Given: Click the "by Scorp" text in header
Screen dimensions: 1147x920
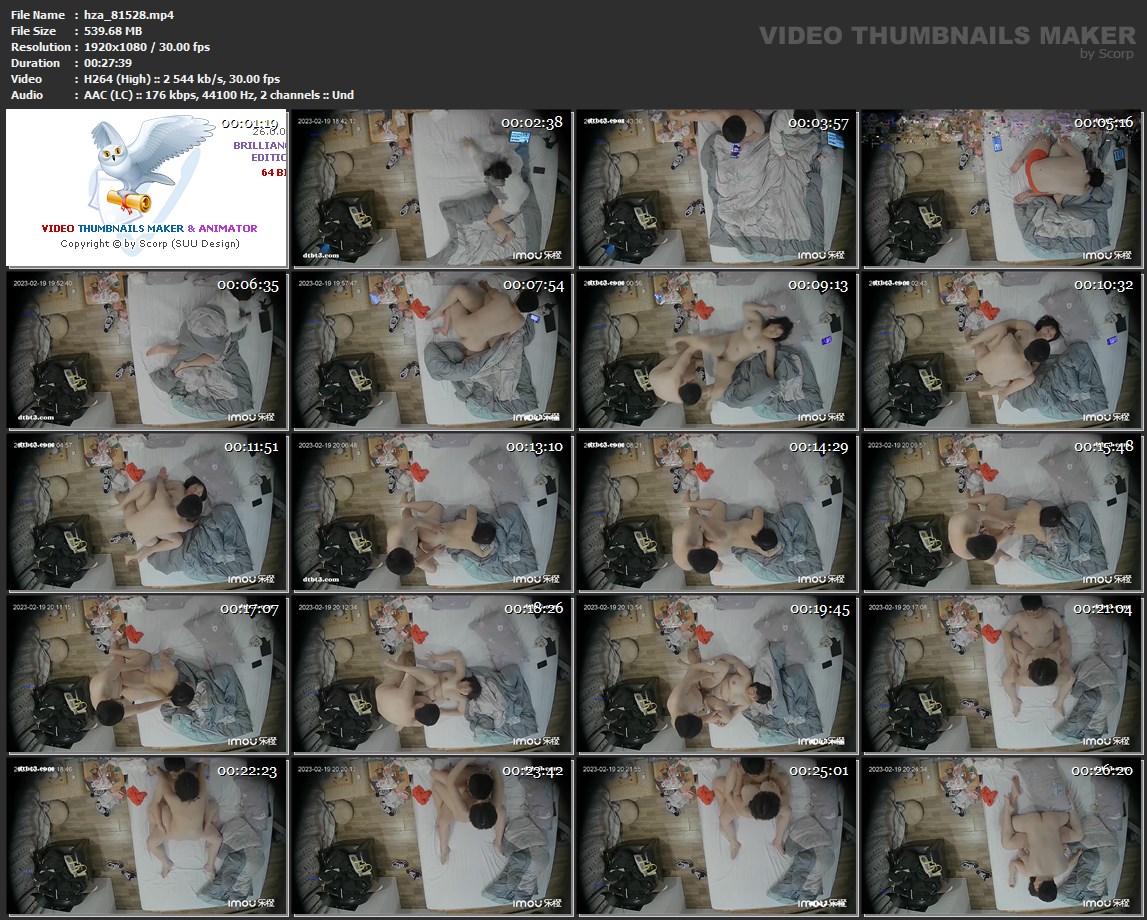Looking at the screenshot, I should coord(1108,54).
